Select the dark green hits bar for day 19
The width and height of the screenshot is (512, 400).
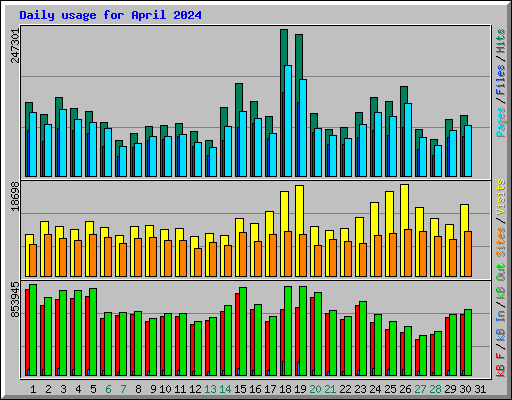click(x=299, y=57)
